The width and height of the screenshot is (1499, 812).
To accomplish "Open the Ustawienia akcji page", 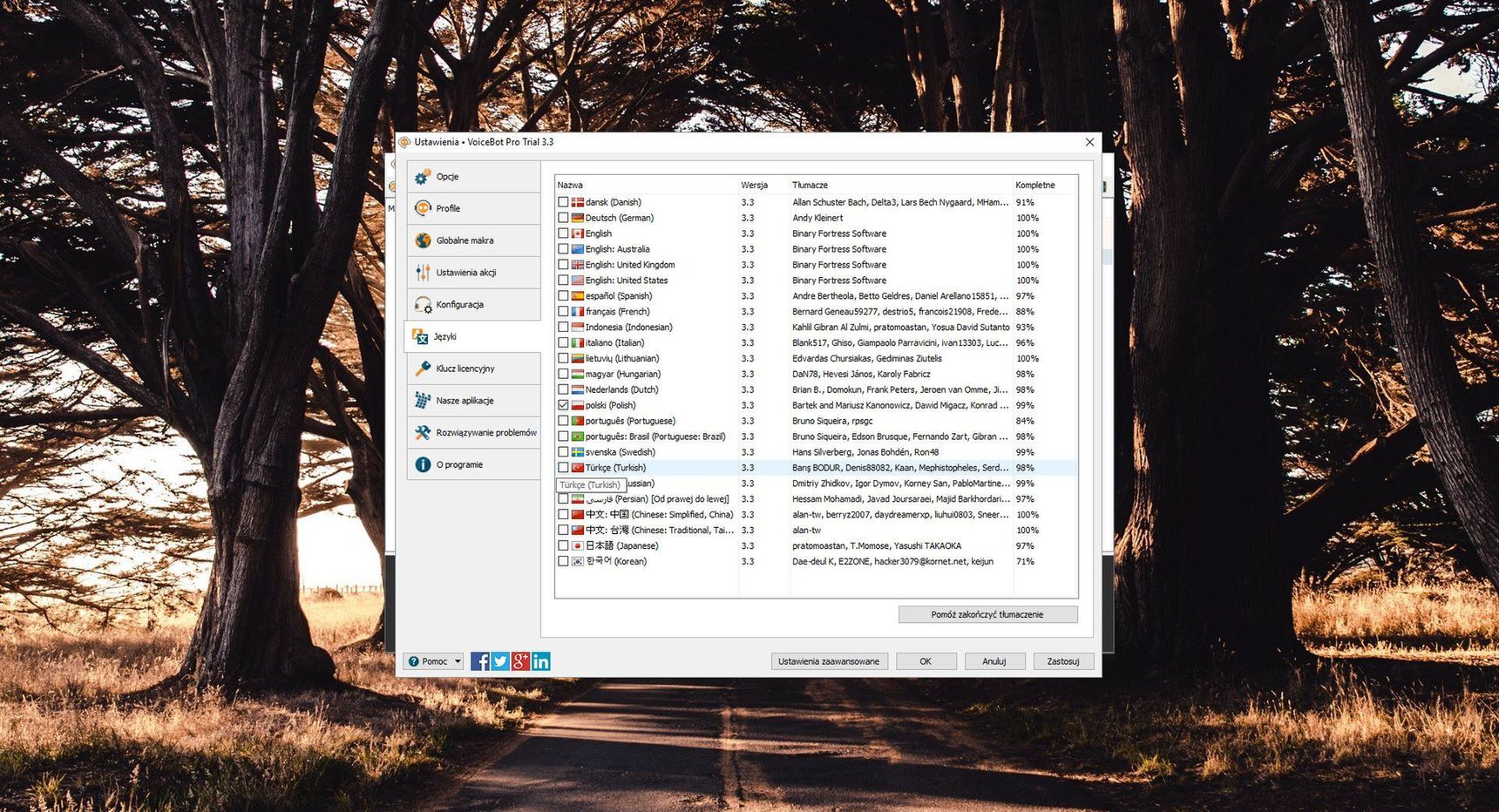I will [x=473, y=273].
